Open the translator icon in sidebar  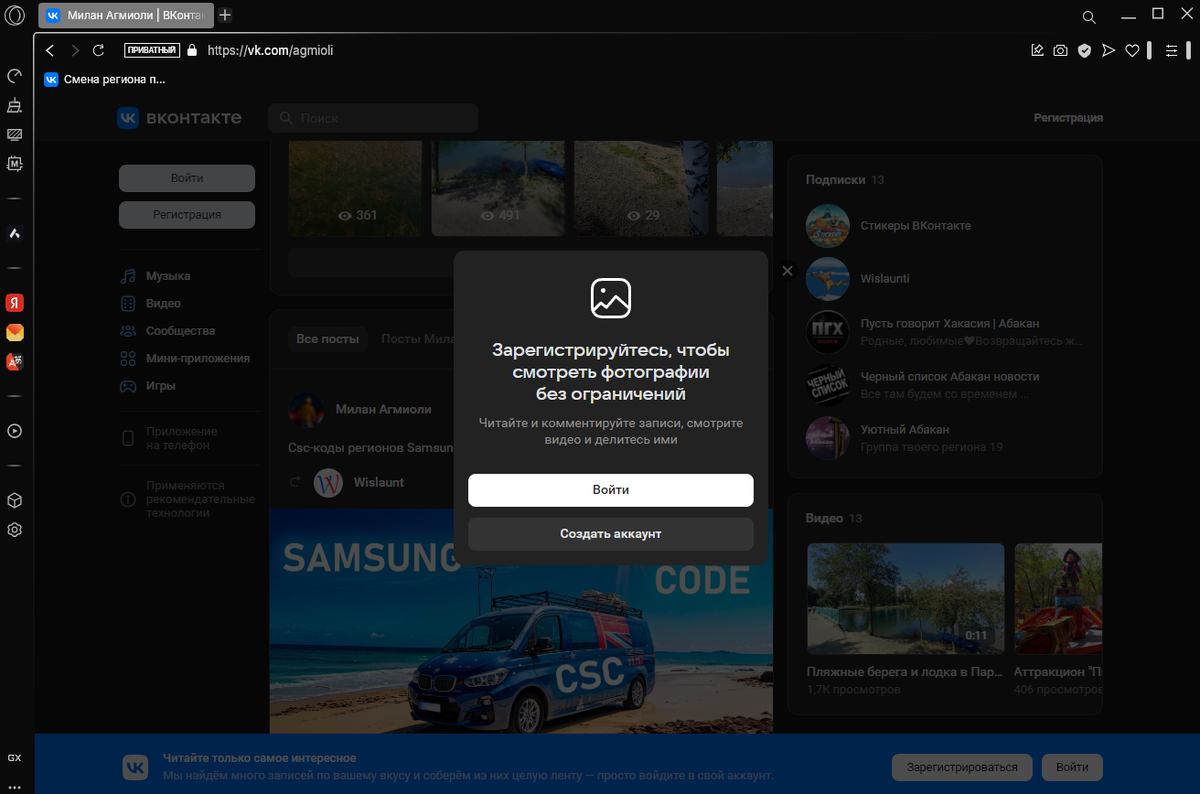point(15,362)
